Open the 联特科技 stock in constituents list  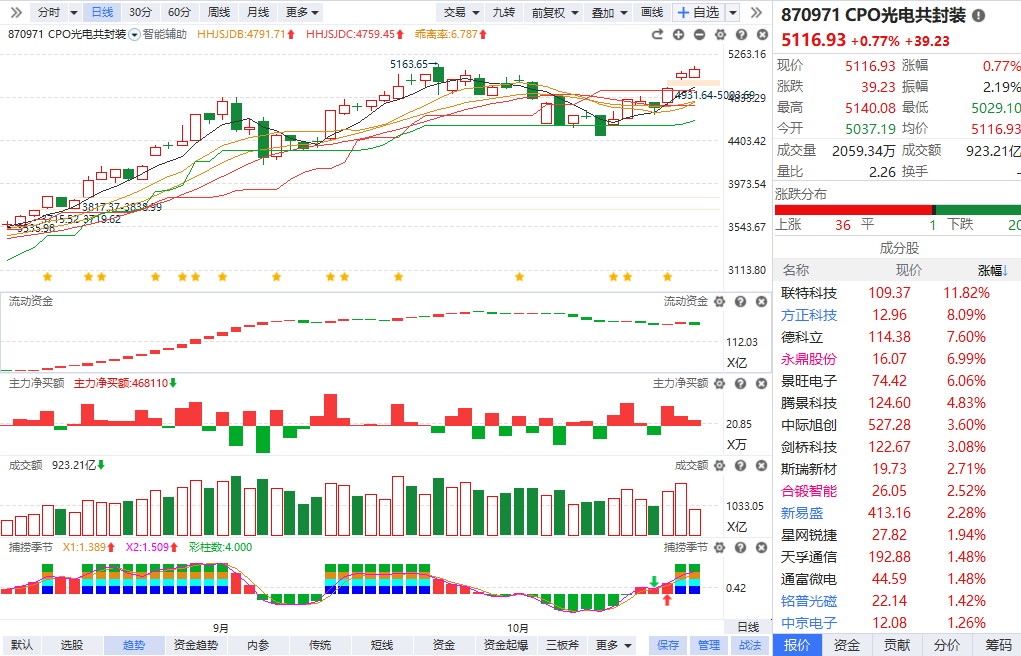pos(809,293)
